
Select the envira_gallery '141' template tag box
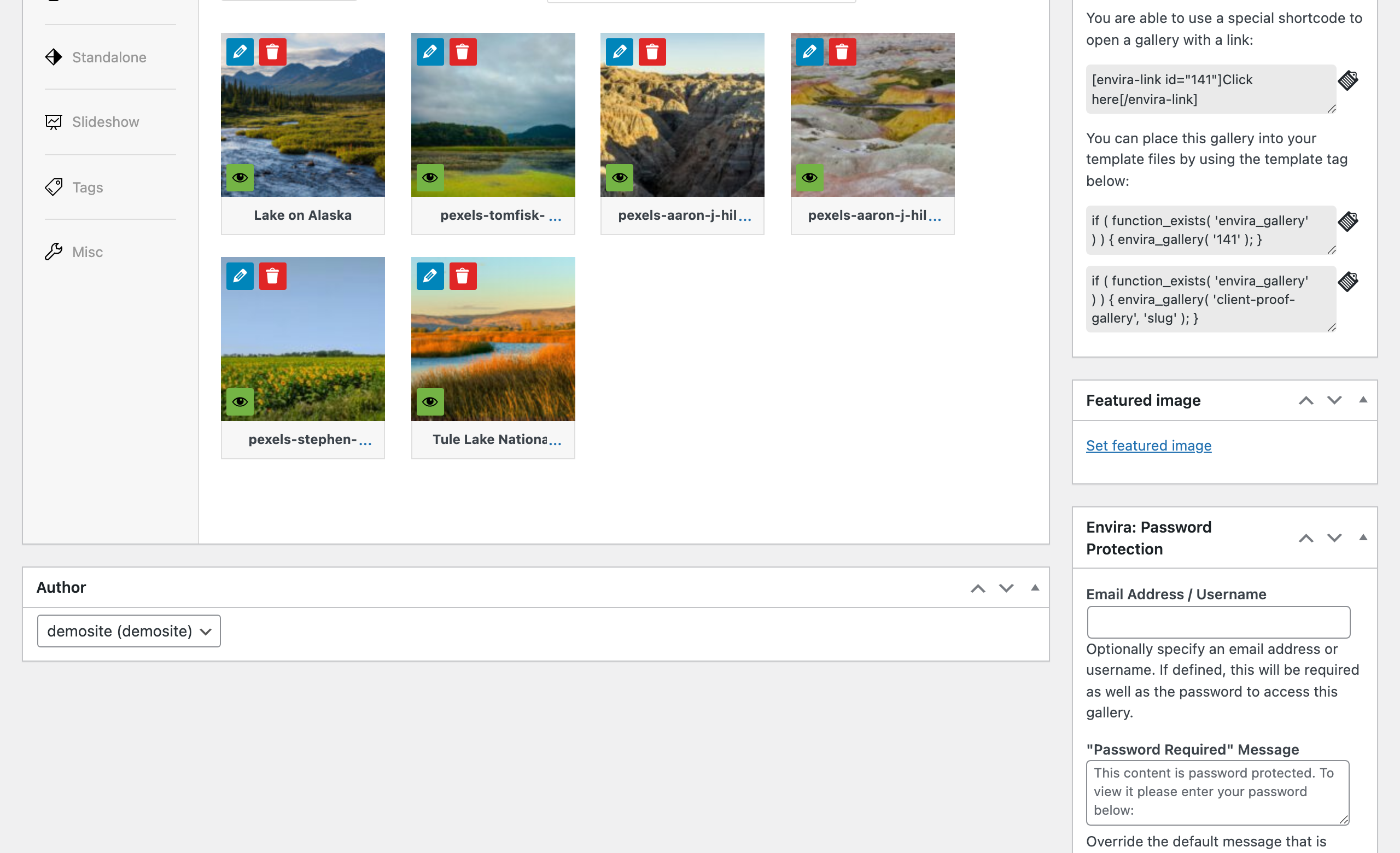tap(1211, 230)
